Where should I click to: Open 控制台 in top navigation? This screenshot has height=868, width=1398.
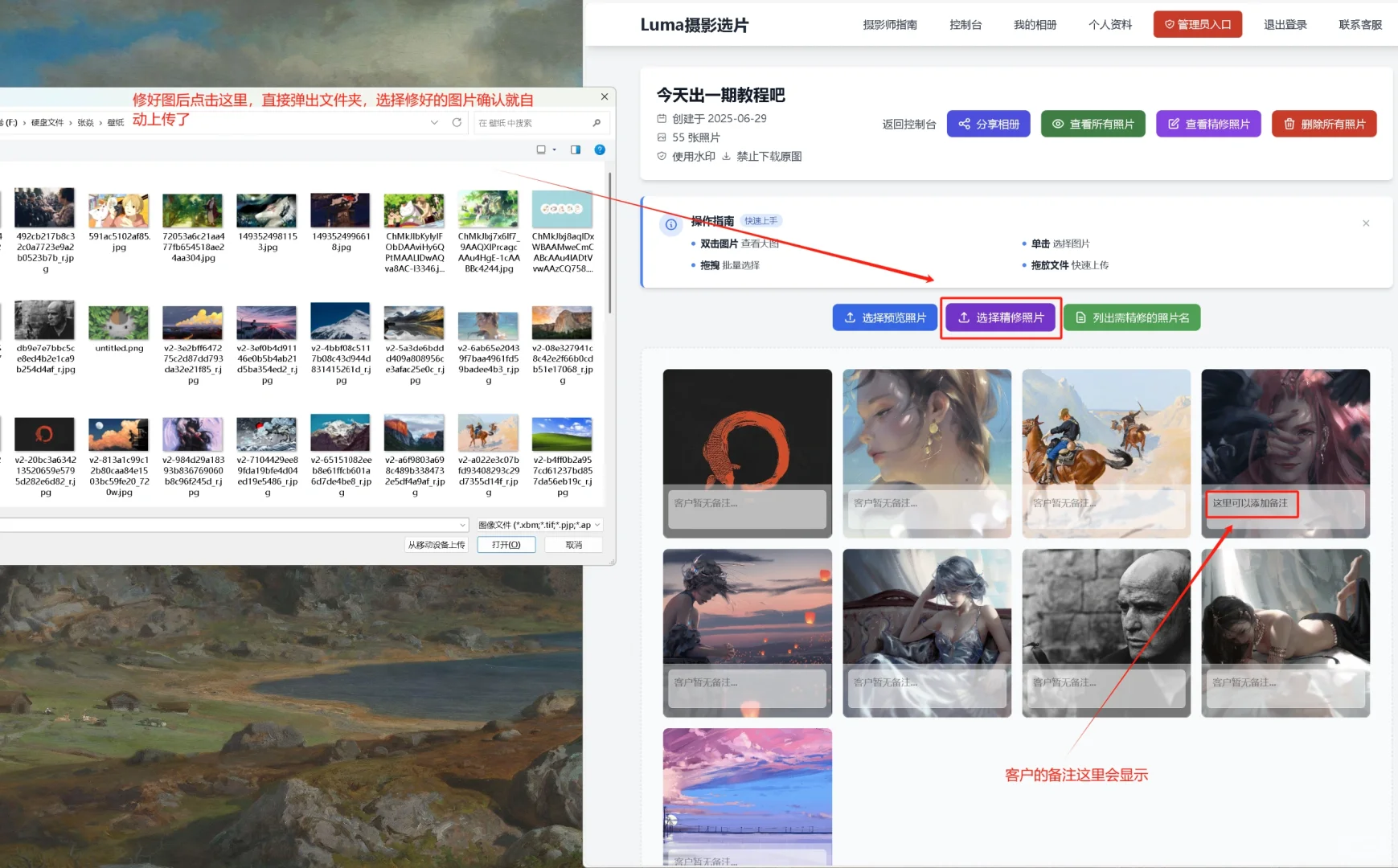(x=965, y=25)
